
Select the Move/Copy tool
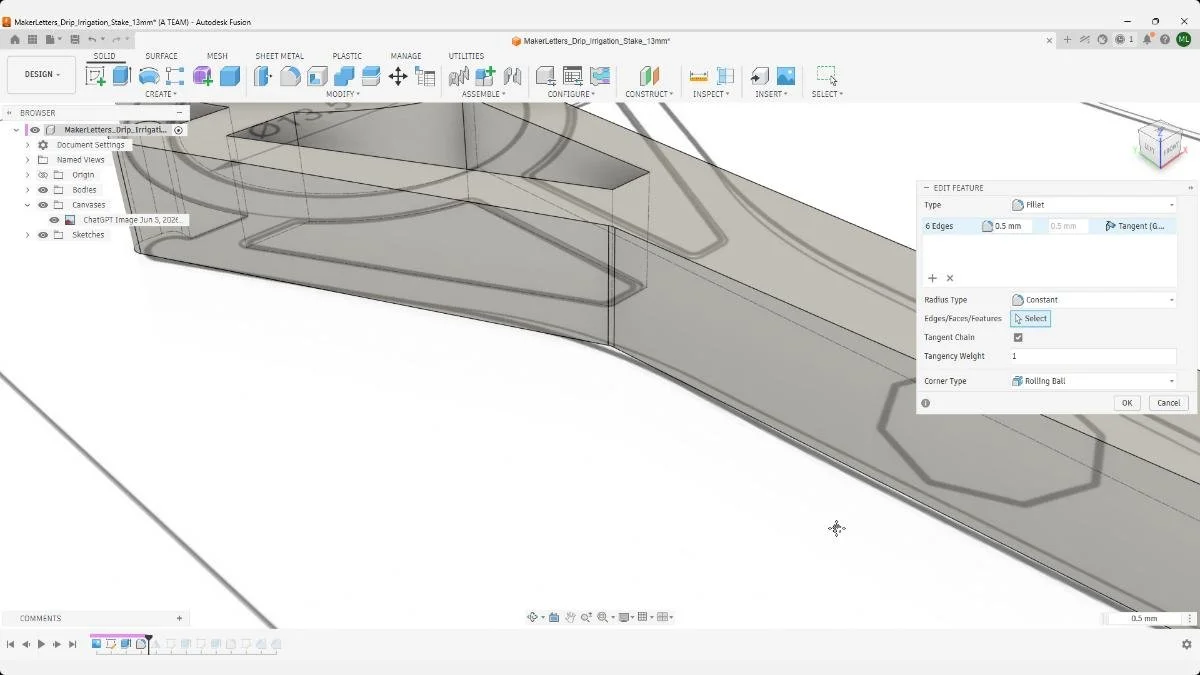click(398, 76)
